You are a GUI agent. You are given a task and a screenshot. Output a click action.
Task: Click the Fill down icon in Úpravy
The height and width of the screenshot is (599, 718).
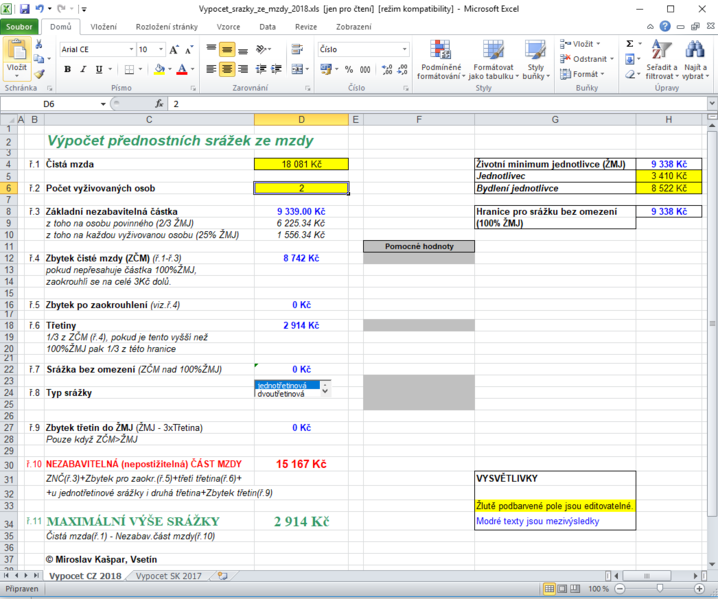pos(630,59)
